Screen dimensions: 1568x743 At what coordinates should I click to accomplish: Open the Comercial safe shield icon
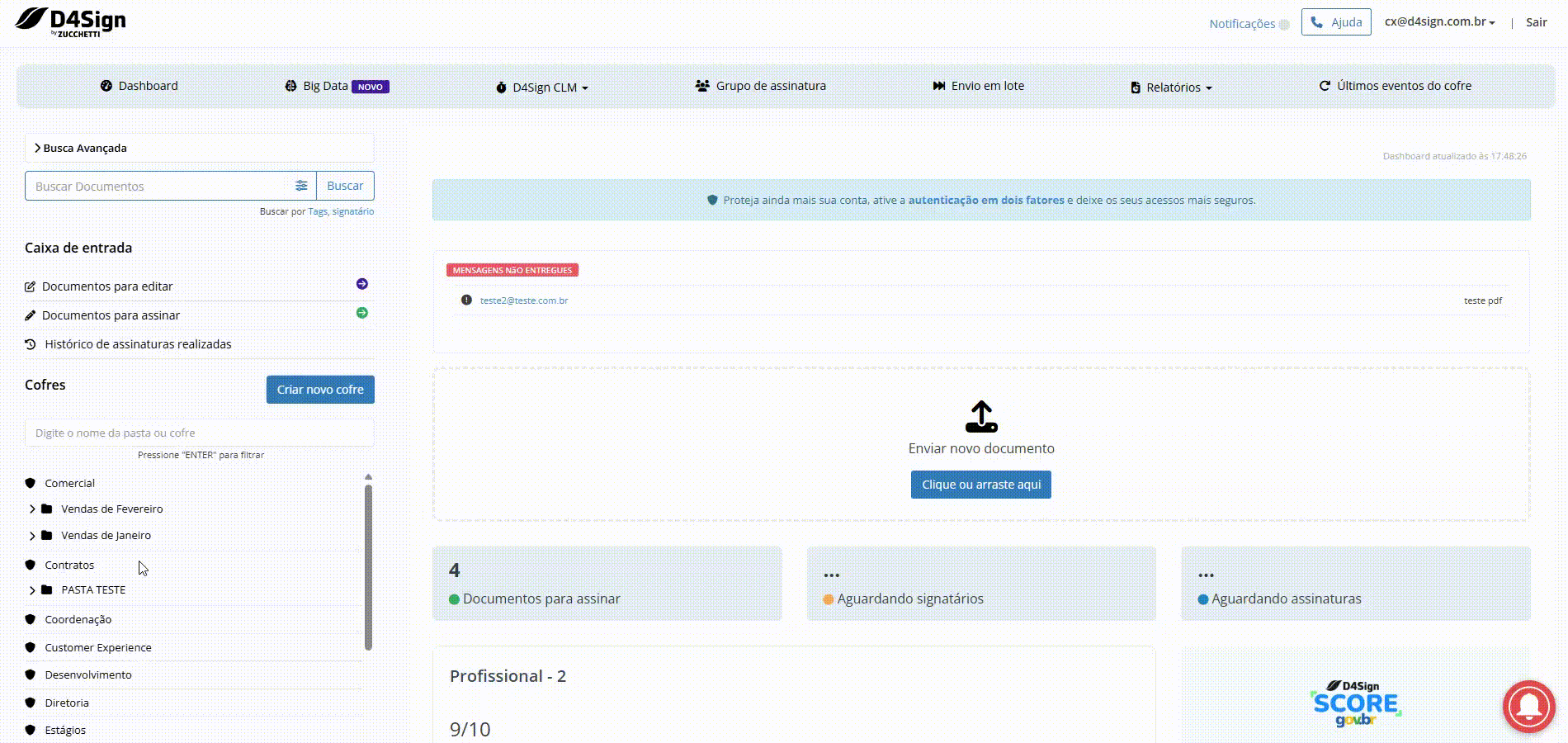click(x=31, y=483)
